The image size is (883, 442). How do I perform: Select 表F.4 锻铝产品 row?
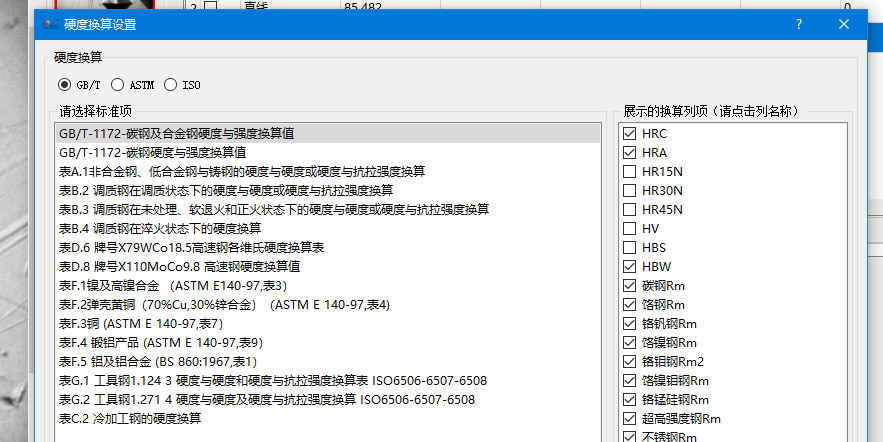(328, 343)
